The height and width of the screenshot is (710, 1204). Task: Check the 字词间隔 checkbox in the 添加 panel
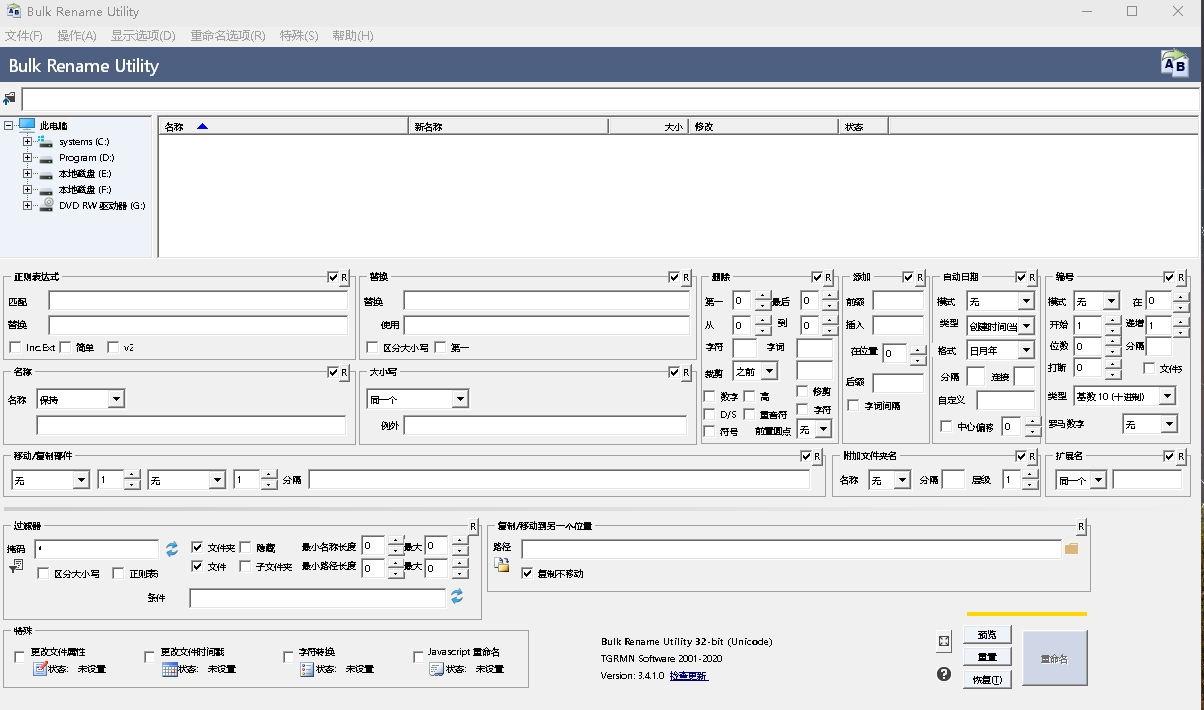[x=853, y=405]
